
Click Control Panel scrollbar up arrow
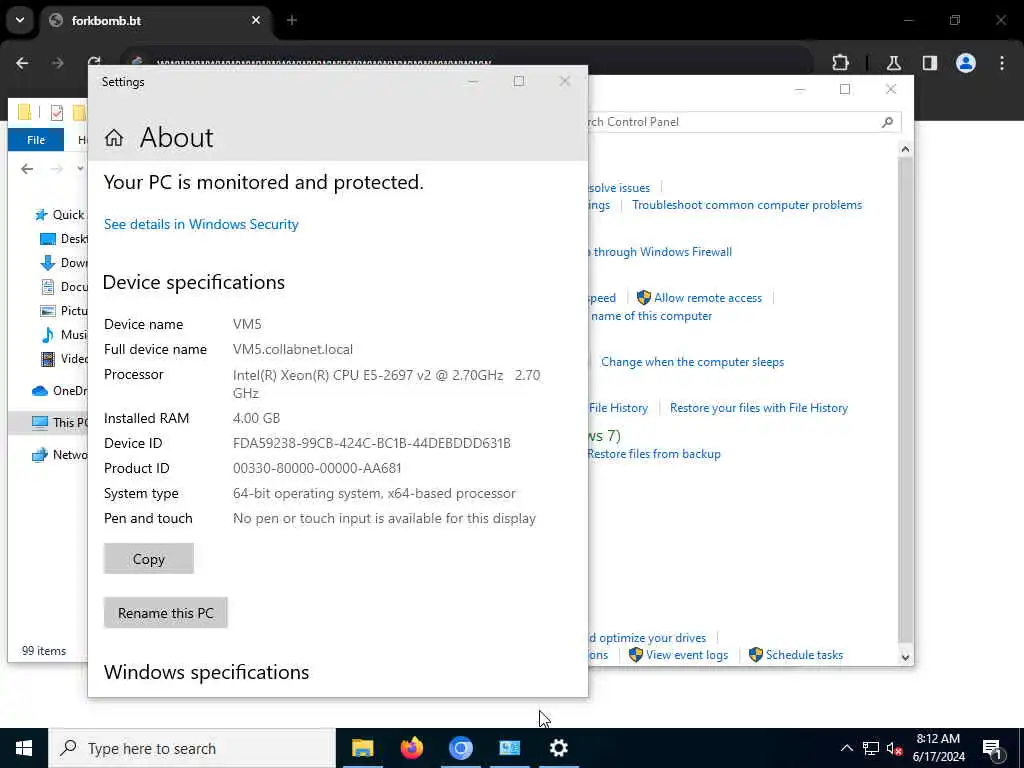click(x=905, y=150)
